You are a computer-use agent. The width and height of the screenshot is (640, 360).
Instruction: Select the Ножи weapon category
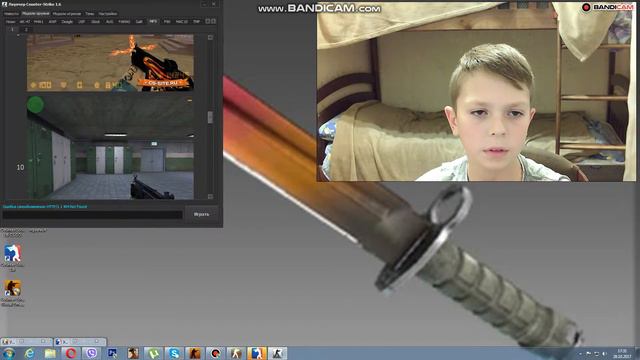pyautogui.click(x=11, y=22)
